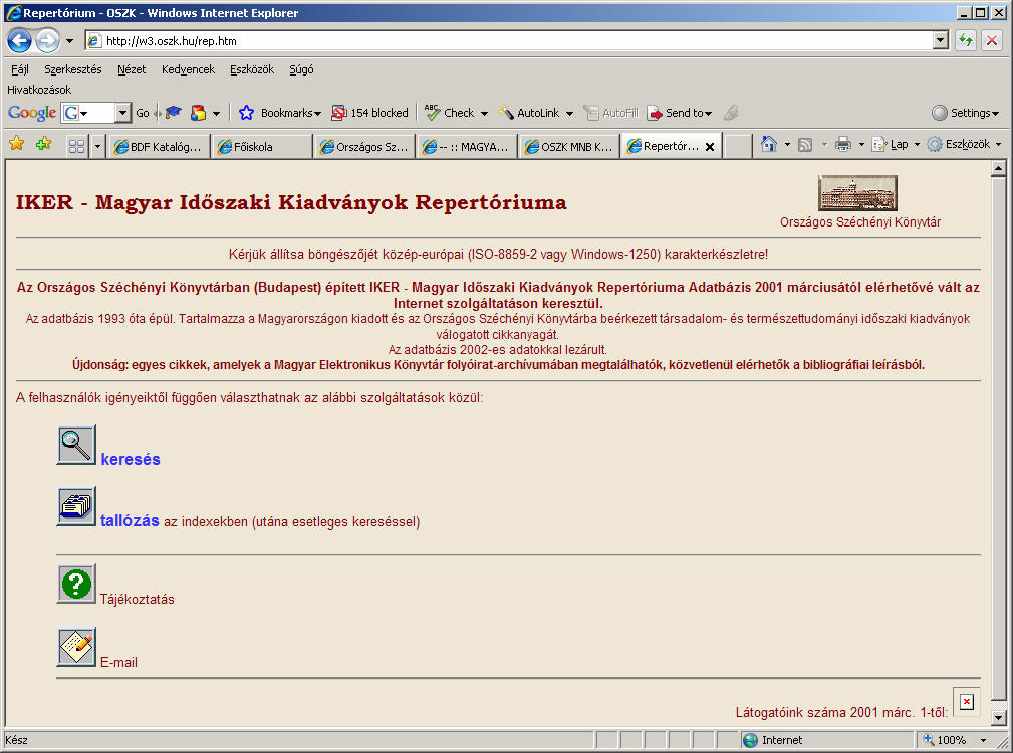Click the highlighter pen icon on Google toolbar

(x=731, y=113)
